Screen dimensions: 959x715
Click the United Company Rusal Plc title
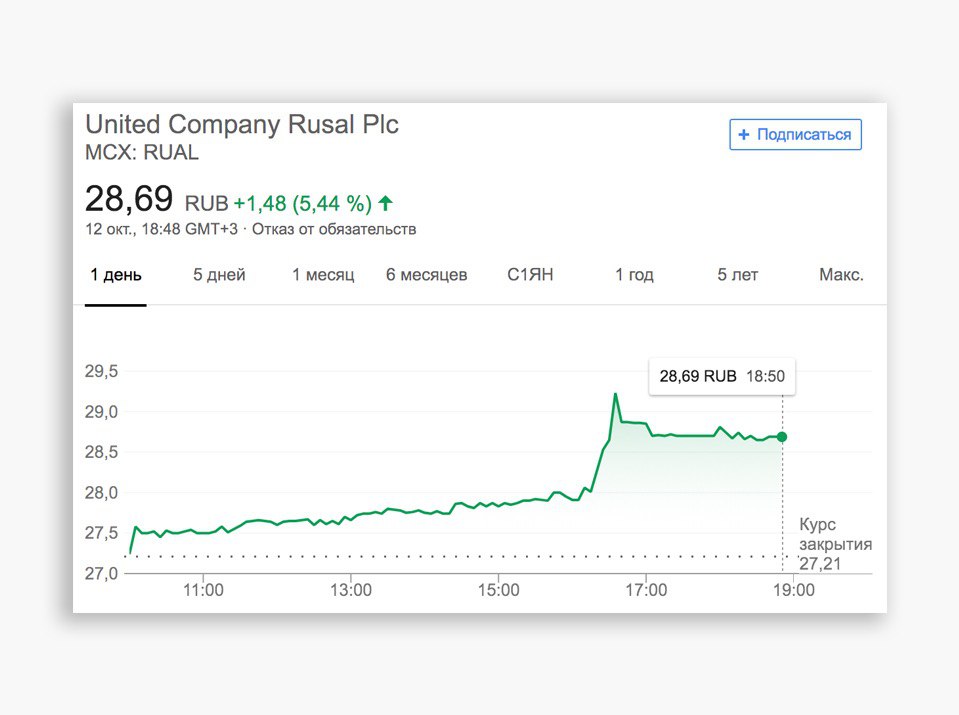point(242,125)
